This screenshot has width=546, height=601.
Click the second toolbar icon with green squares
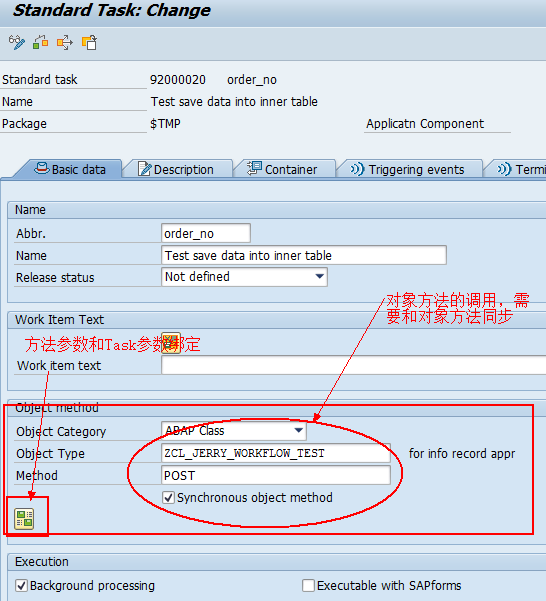tap(41, 42)
